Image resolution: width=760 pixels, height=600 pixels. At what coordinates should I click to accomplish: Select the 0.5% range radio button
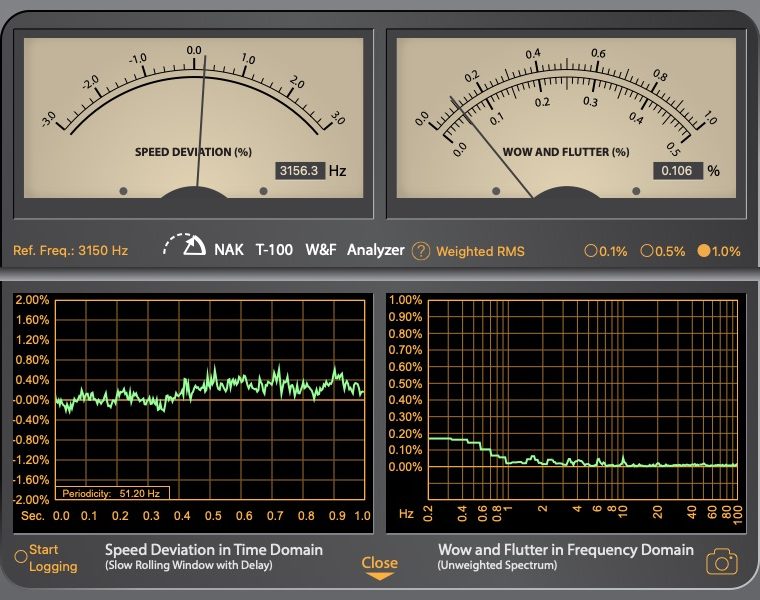(646, 251)
